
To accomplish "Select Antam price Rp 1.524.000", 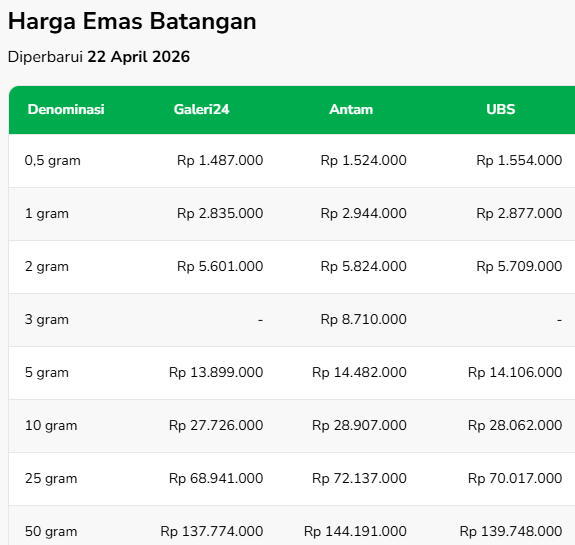I will [x=363, y=160].
